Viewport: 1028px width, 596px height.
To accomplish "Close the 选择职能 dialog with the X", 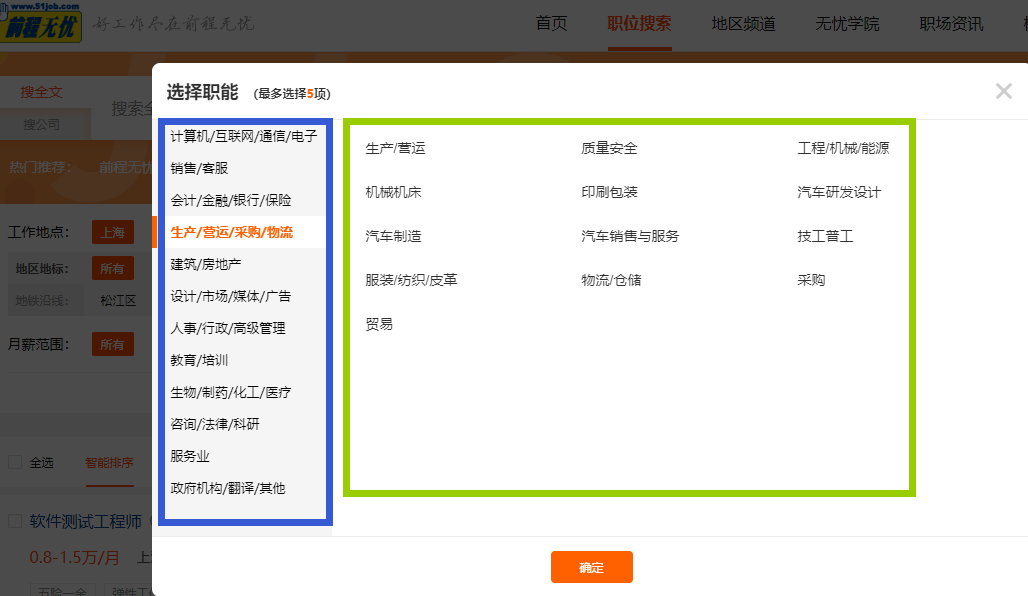I will point(1003,91).
